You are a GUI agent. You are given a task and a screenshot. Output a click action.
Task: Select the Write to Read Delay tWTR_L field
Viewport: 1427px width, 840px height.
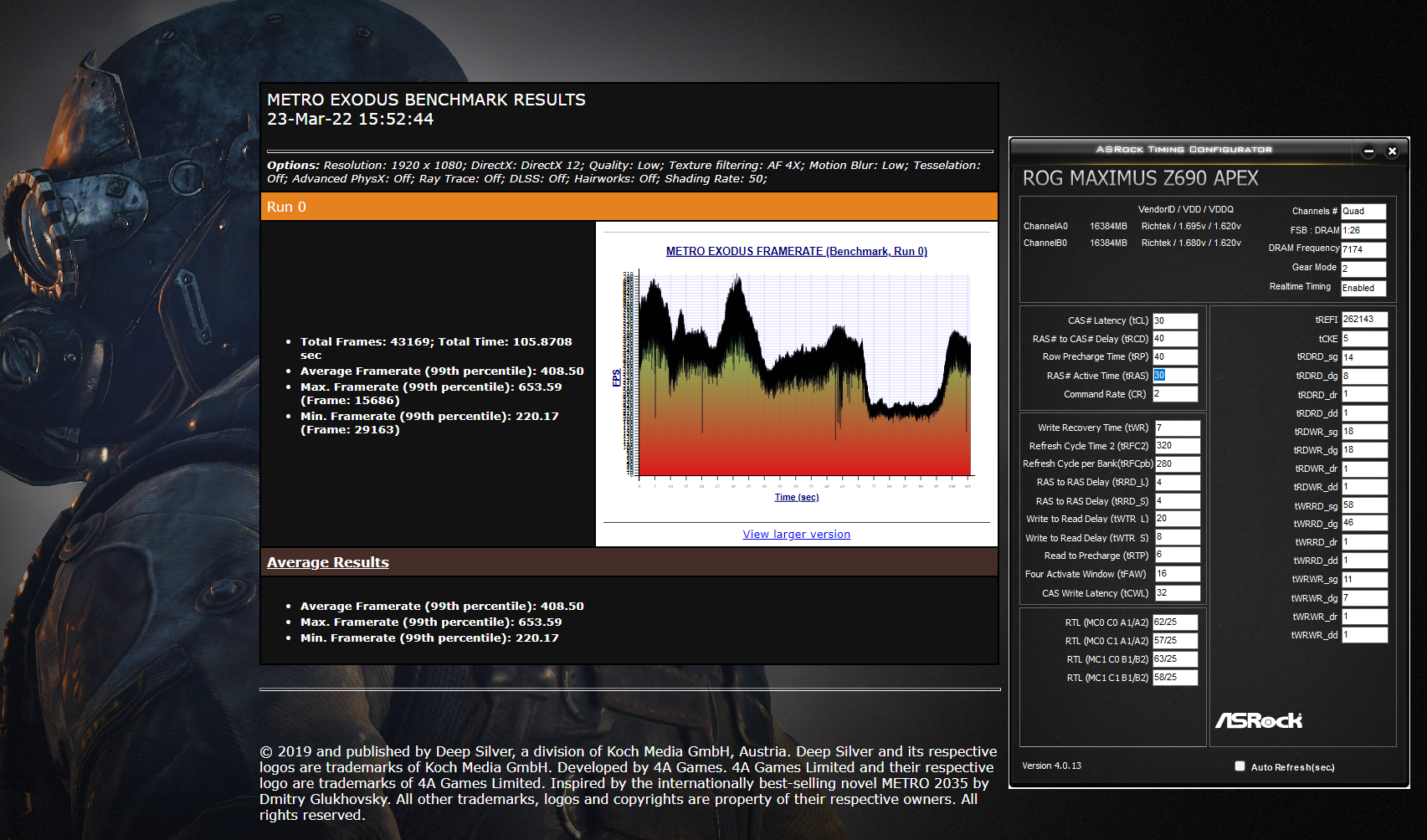[x=1178, y=519]
